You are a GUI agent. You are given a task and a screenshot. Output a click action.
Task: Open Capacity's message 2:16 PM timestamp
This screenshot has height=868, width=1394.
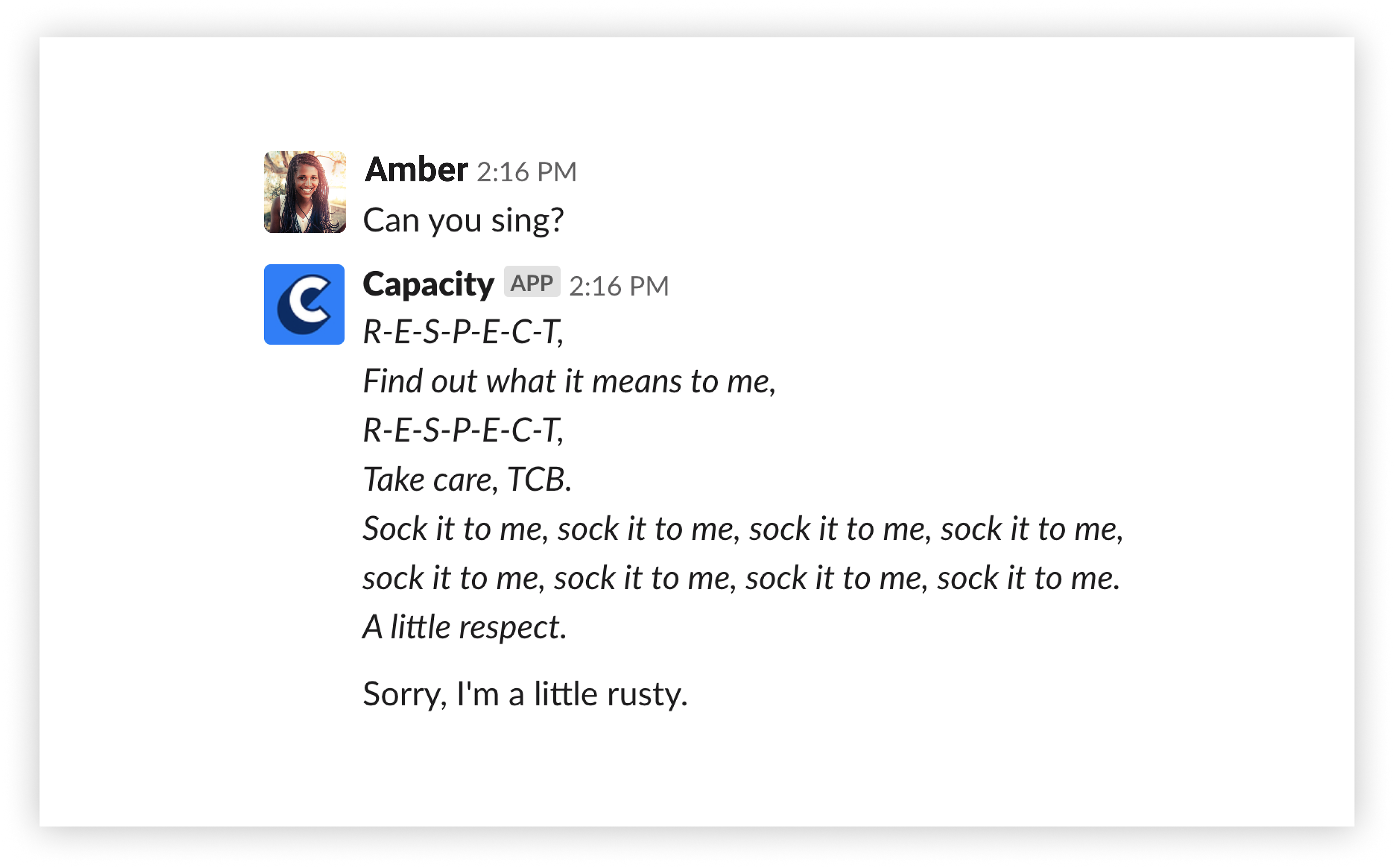(619, 286)
